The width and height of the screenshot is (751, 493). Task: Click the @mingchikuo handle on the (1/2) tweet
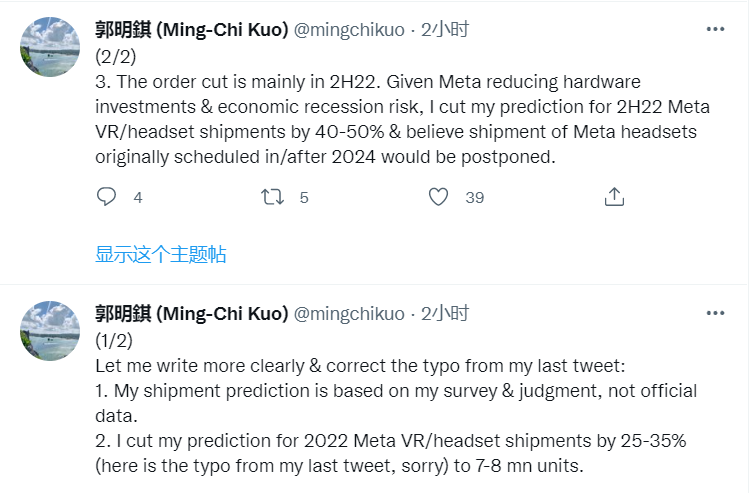click(349, 313)
